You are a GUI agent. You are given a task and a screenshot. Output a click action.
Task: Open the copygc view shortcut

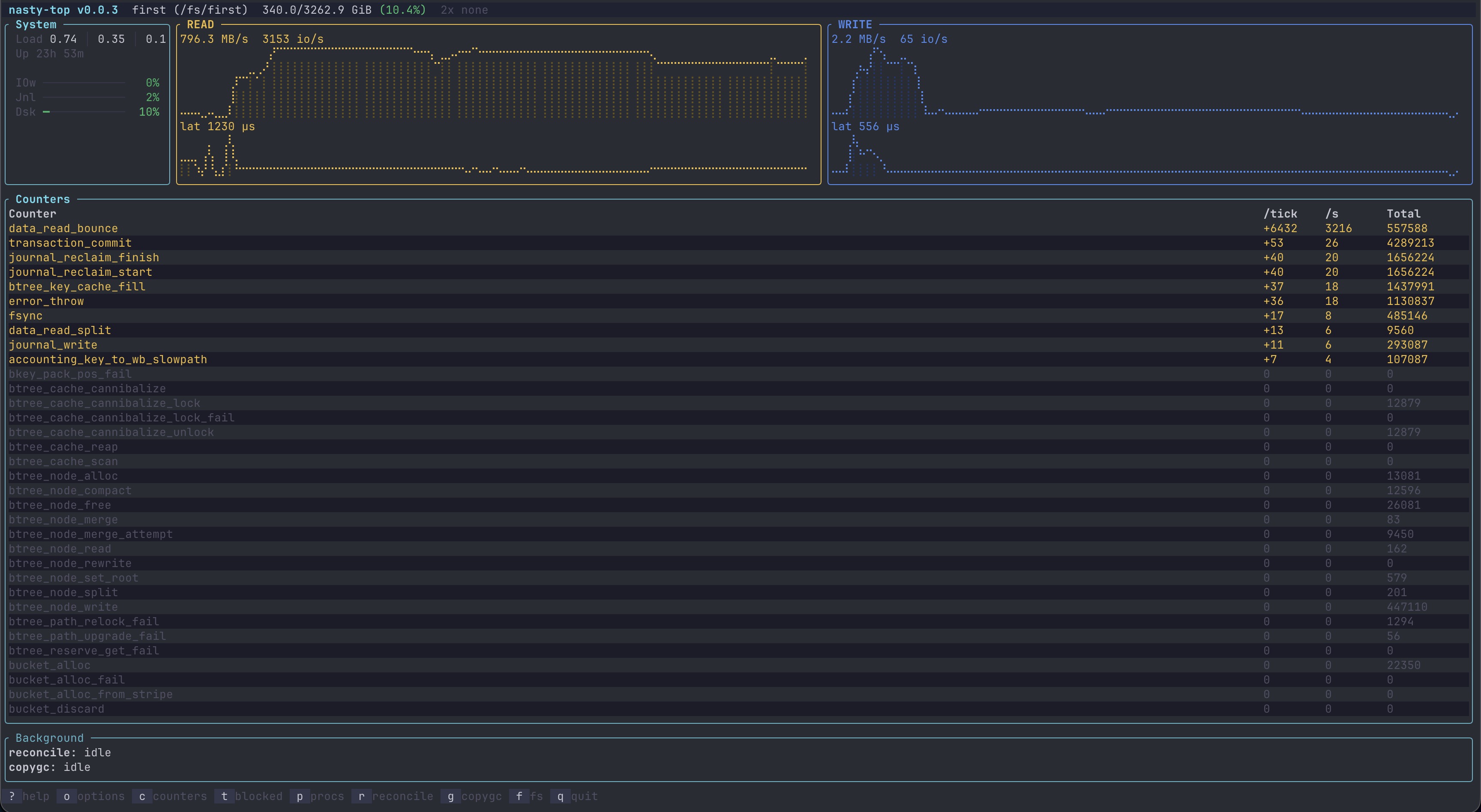point(471,796)
